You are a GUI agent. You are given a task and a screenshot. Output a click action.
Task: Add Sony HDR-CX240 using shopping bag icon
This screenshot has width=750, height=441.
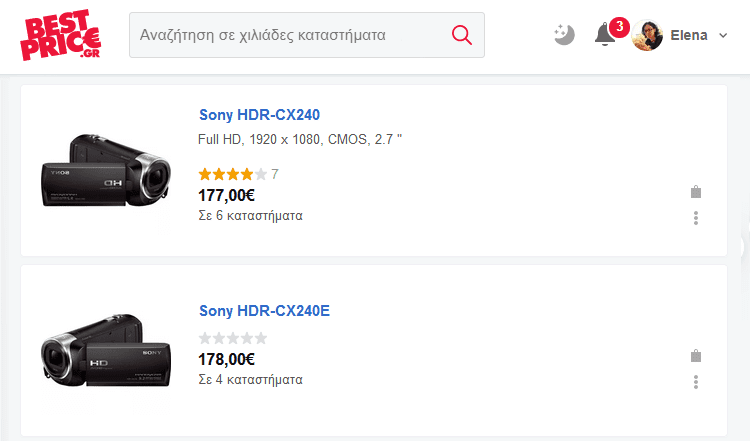point(696,192)
